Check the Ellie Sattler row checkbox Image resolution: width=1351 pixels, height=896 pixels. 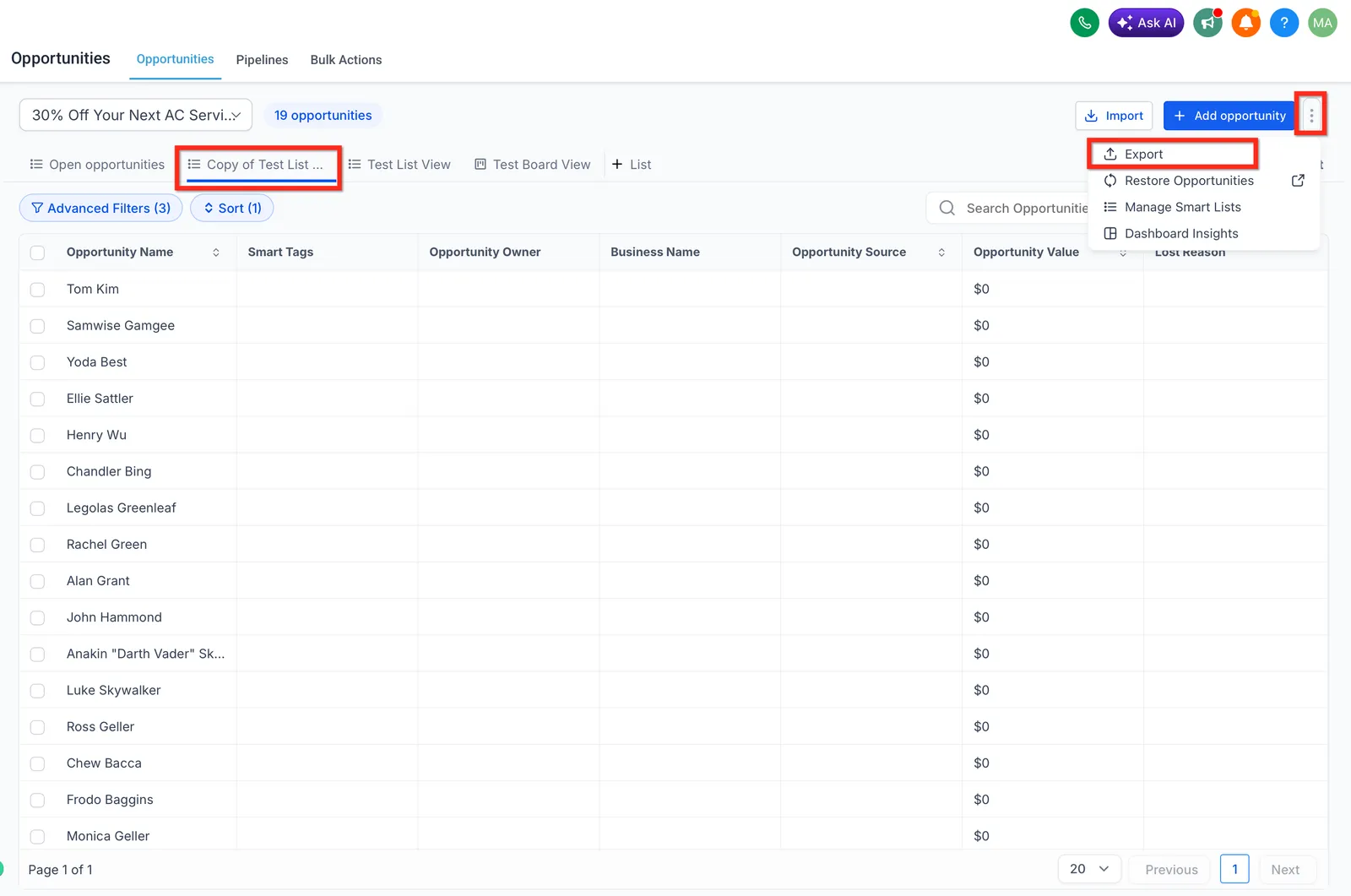tap(37, 399)
